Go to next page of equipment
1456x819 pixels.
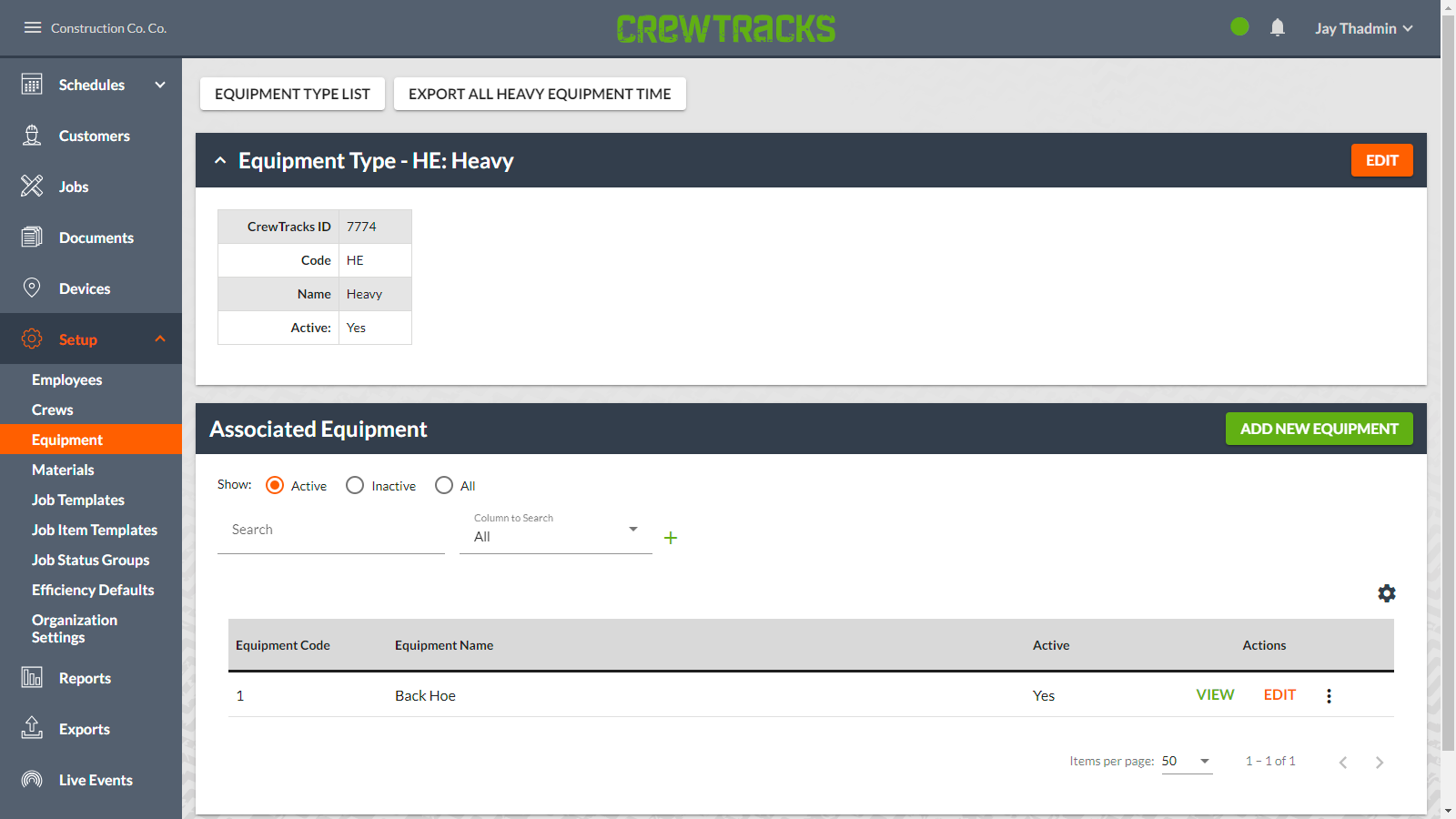(1380, 763)
